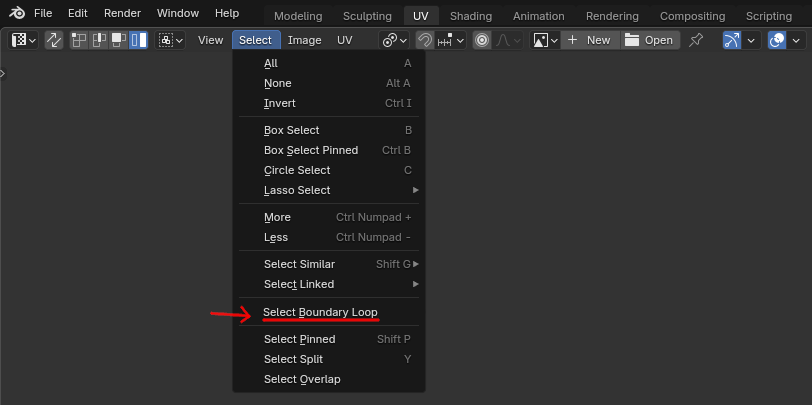
Task: Open the sticky selection mode dropdown
Action: point(170,40)
